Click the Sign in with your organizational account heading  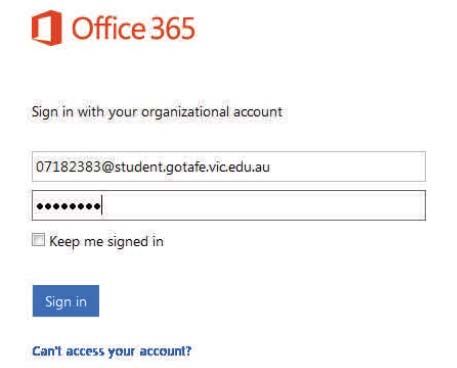pos(157,112)
